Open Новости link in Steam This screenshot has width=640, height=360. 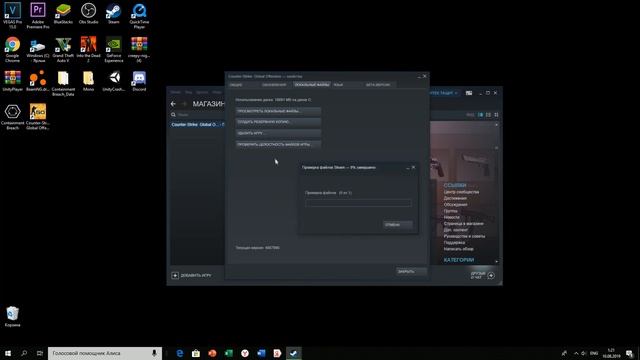tap(451, 217)
